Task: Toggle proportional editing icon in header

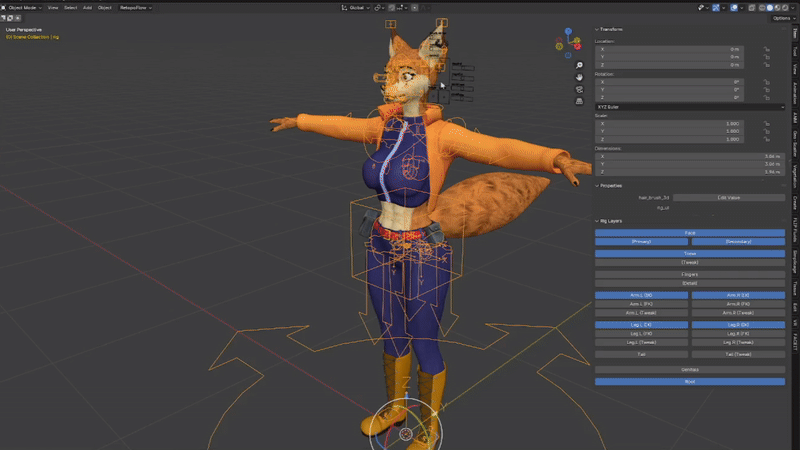Action: (415, 8)
